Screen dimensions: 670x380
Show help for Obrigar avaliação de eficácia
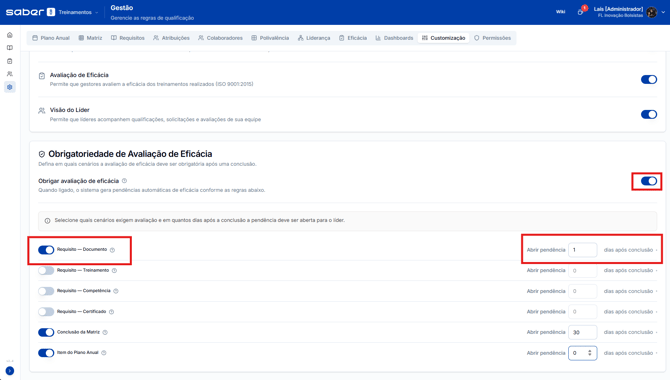point(124,181)
